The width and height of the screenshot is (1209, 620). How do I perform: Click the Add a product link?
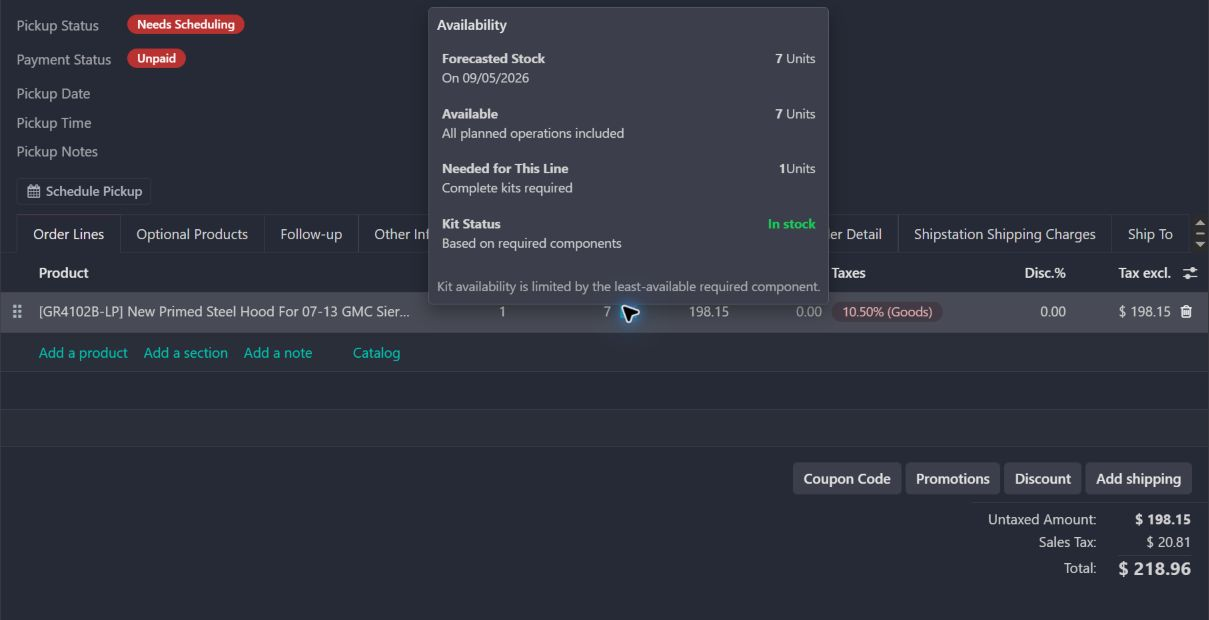[83, 353]
